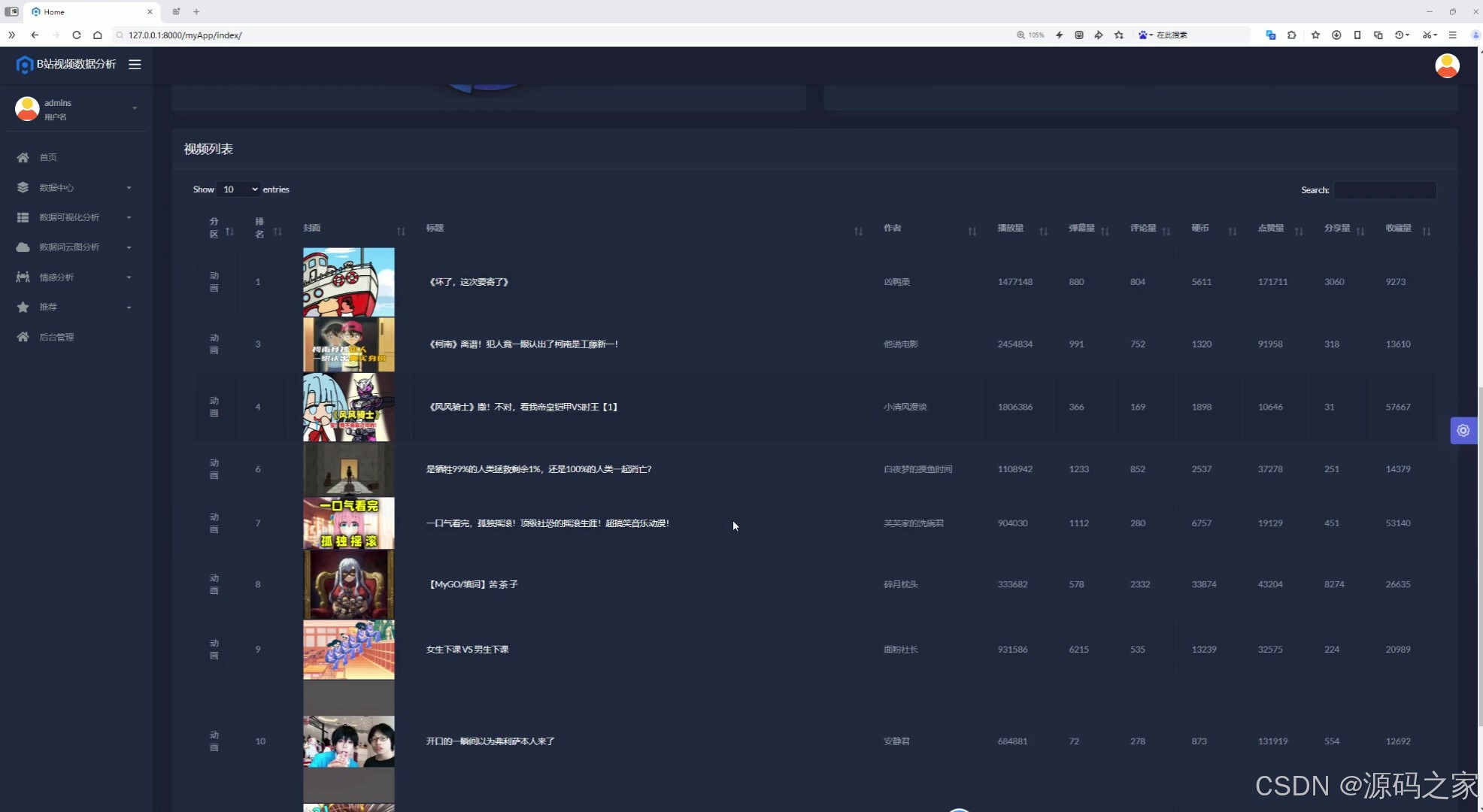Click the floating settings gear button
This screenshot has height=812, width=1483.
pos(1463,431)
